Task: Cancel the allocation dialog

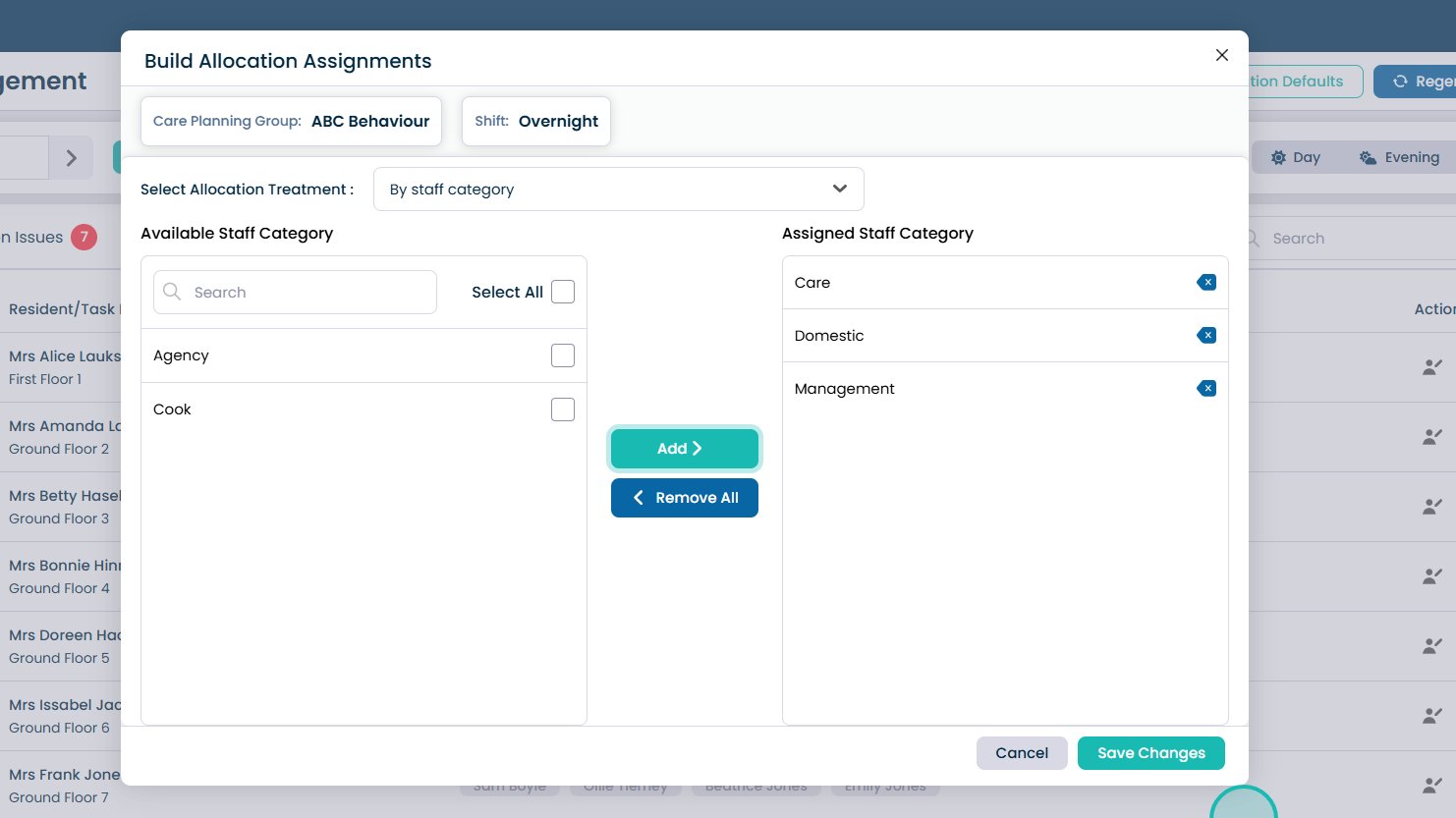Action: tap(1021, 753)
